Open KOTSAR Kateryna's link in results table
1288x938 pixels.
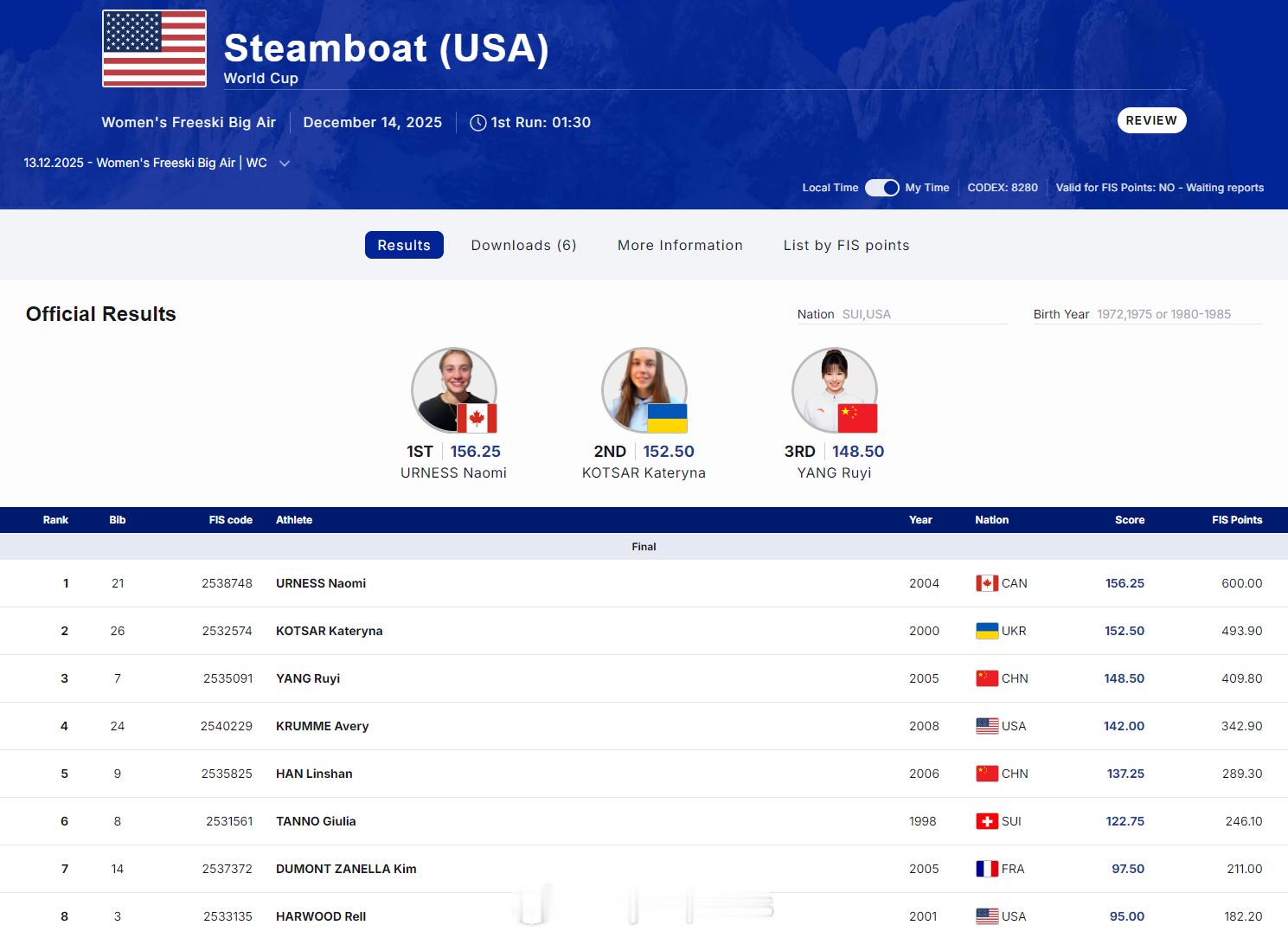tap(329, 631)
